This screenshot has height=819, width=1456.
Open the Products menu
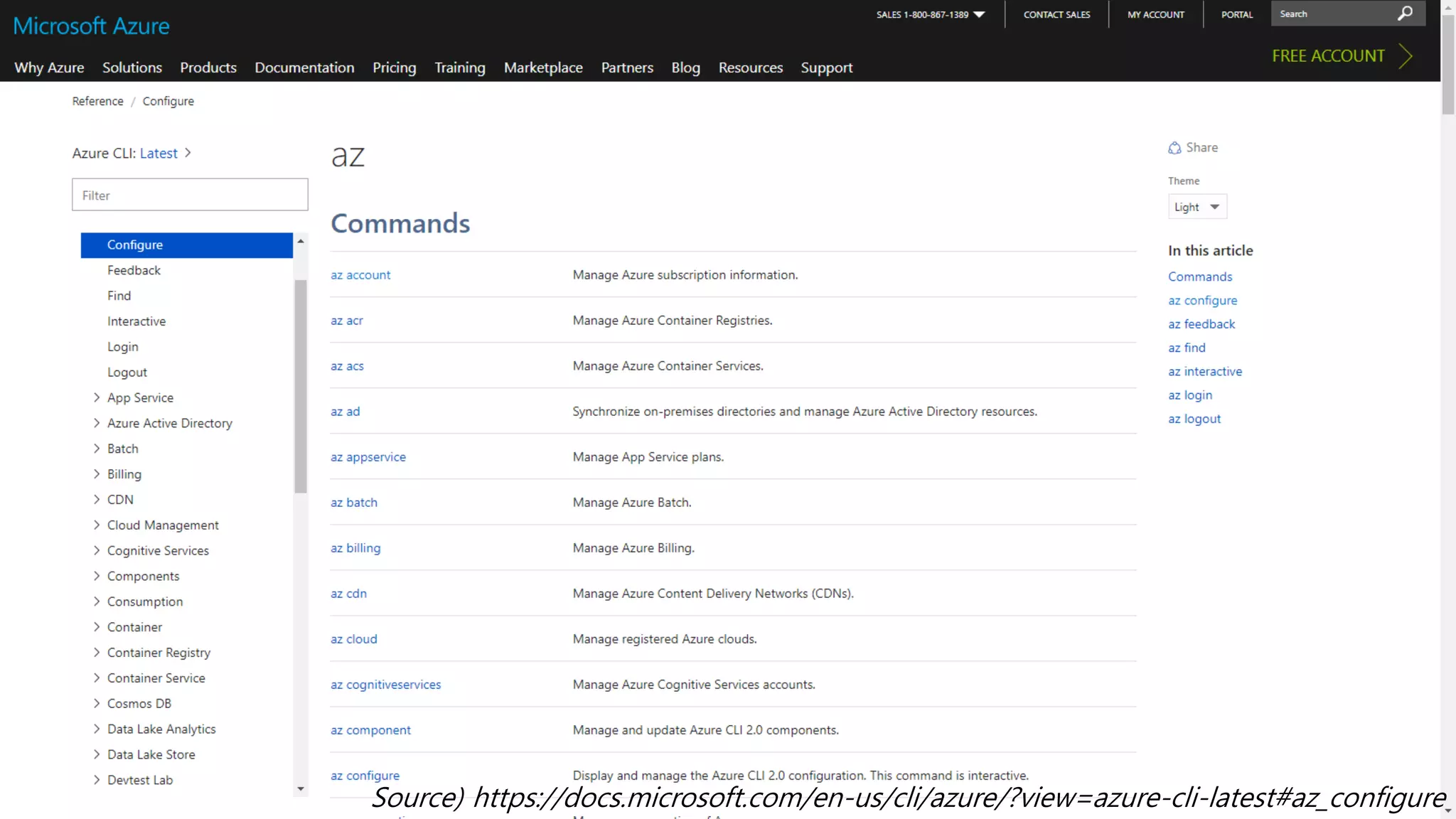208,68
